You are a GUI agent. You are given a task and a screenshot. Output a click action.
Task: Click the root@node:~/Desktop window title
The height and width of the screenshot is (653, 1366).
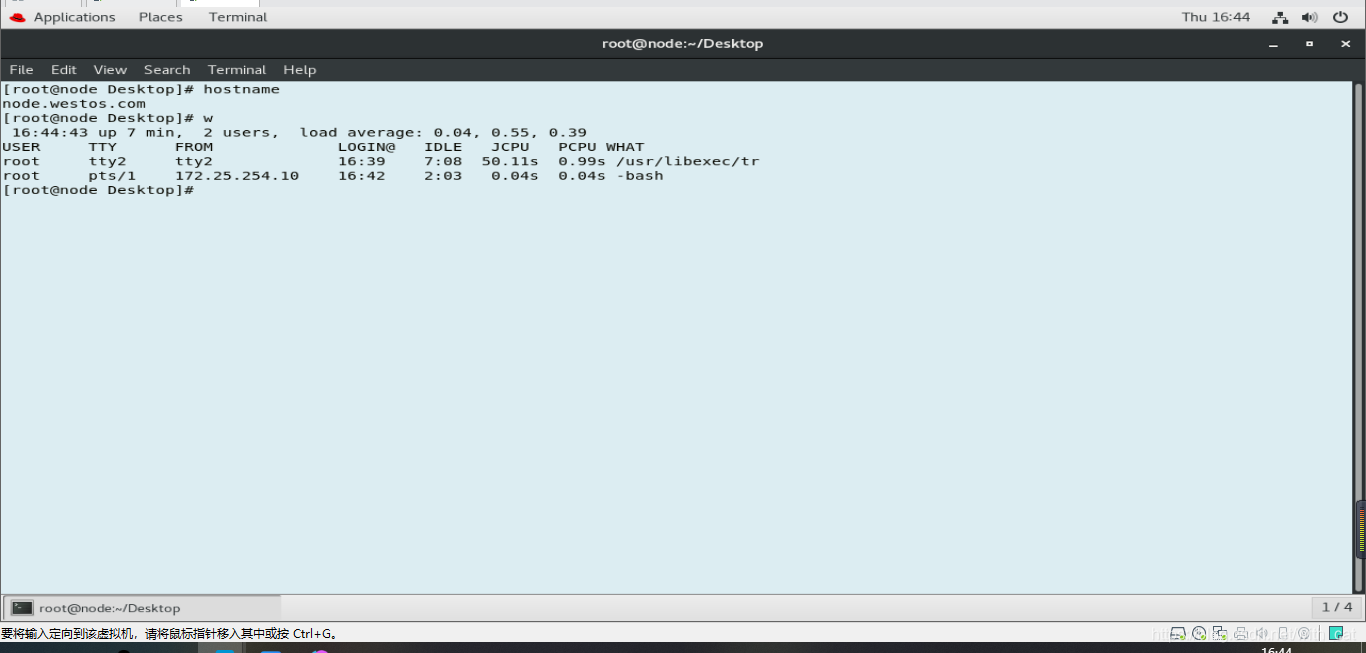point(682,44)
